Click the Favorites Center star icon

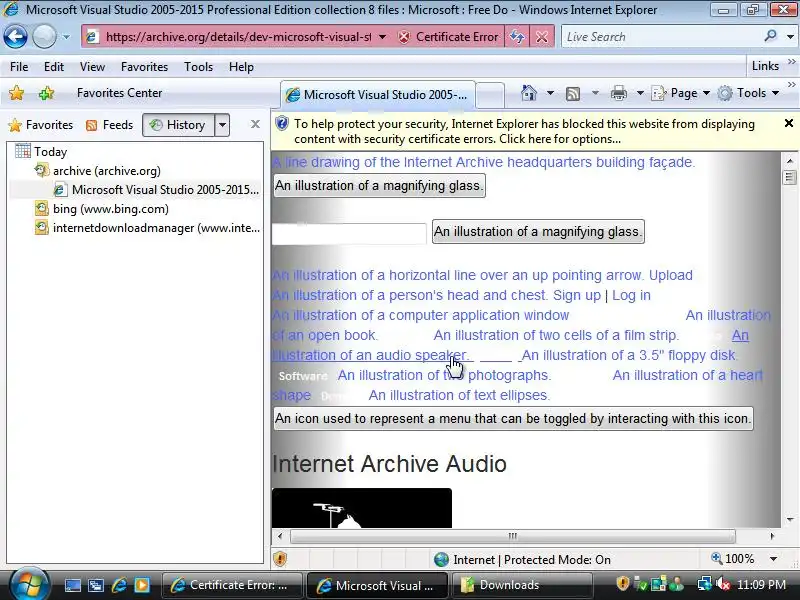coord(16,93)
